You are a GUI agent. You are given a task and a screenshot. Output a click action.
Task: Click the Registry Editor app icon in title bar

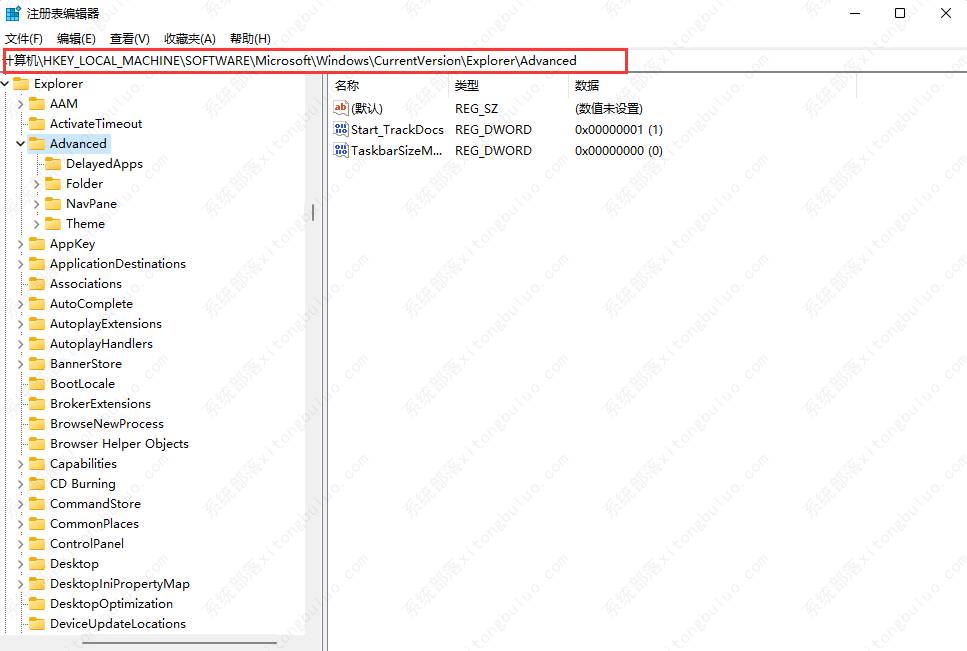[x=13, y=13]
